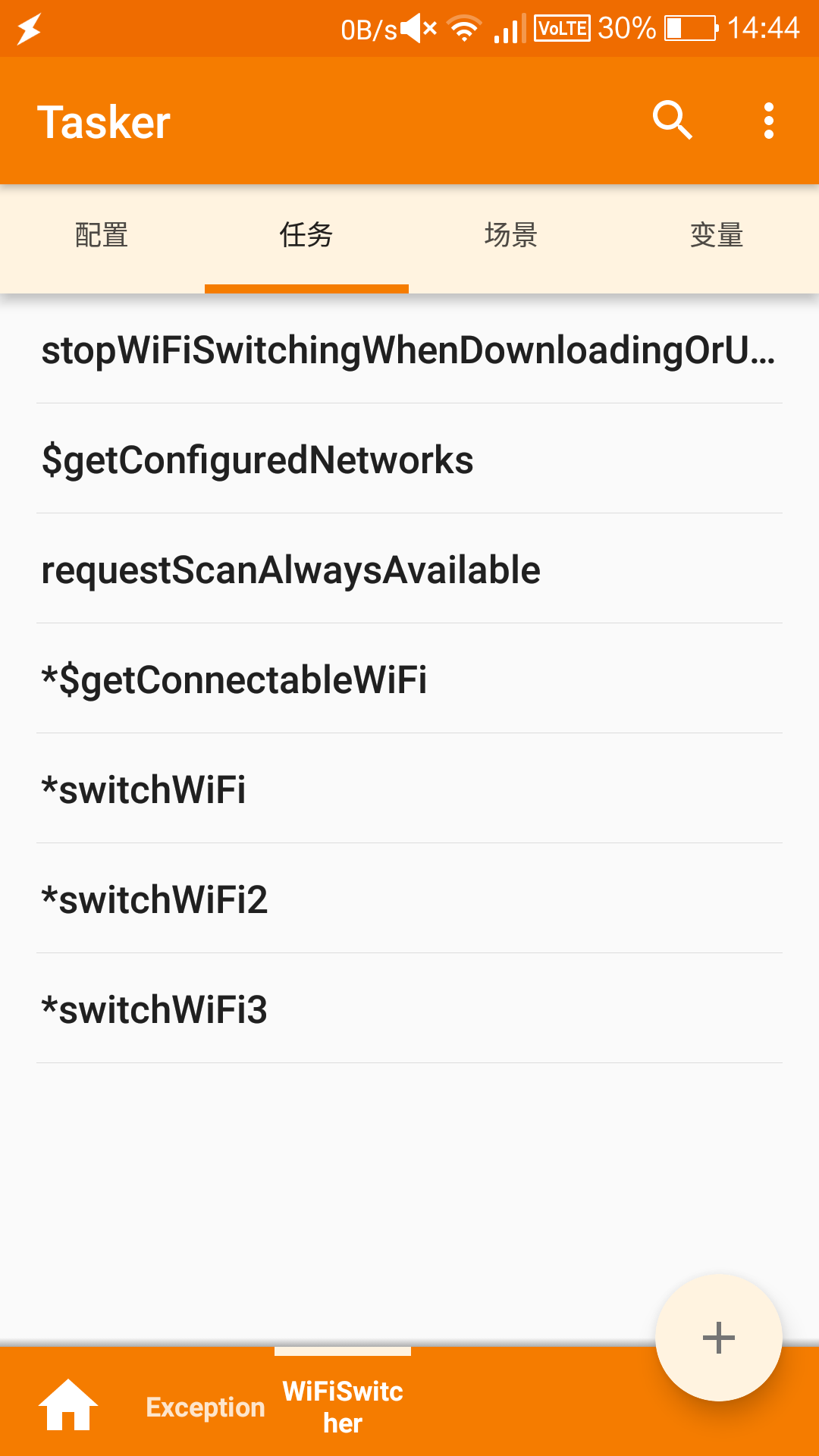Open the search magnifier icon
This screenshot has height=1456, width=819.
(x=672, y=121)
